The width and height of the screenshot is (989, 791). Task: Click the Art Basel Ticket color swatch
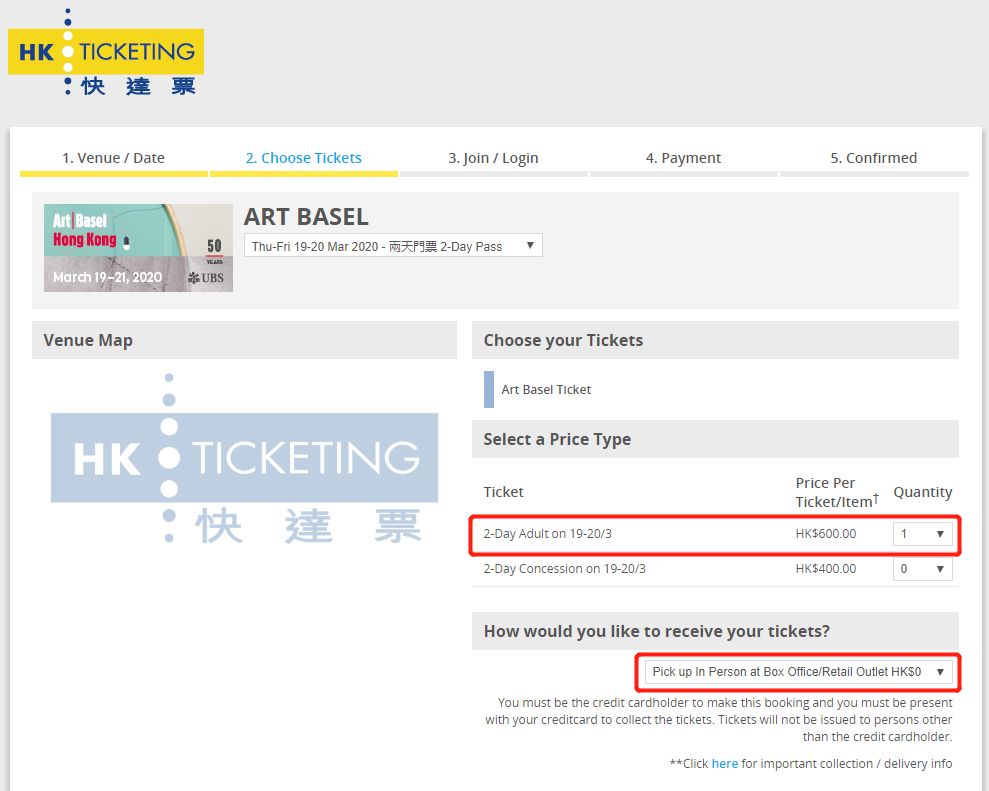[x=489, y=389]
